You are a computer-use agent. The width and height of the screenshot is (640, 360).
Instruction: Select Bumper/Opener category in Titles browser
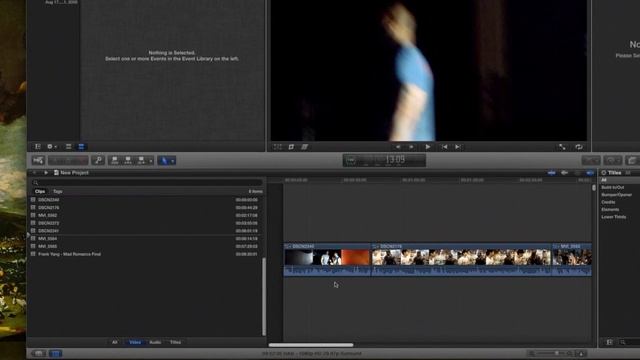(x=616, y=195)
